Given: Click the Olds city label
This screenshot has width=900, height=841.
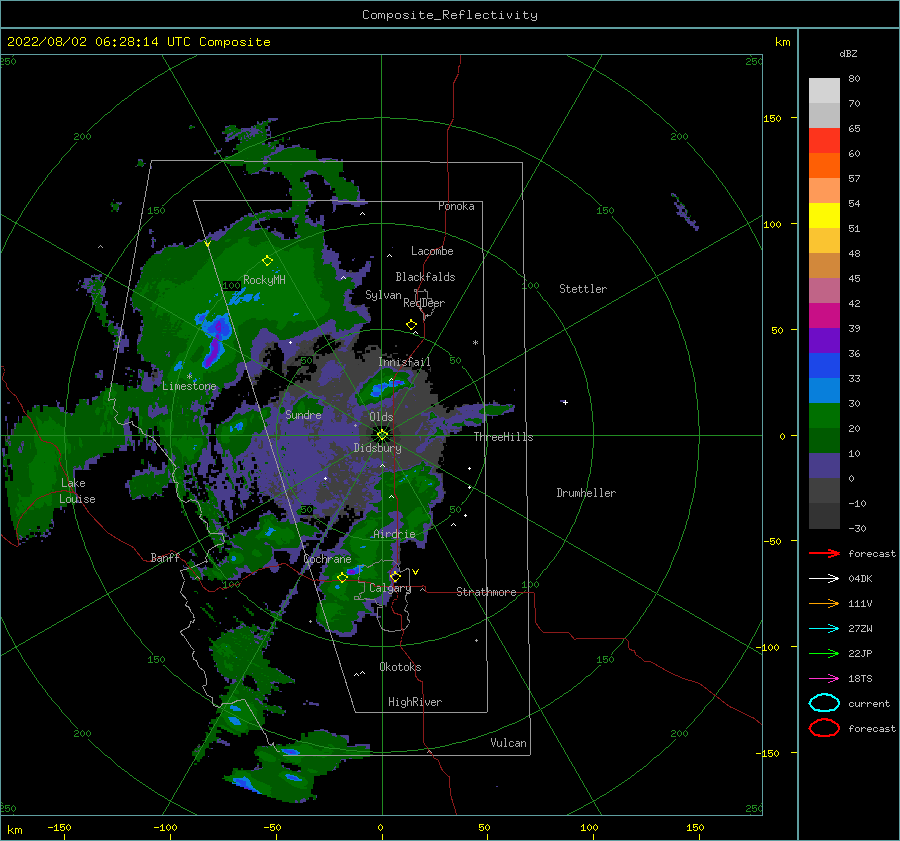Looking at the screenshot, I should pyautogui.click(x=381, y=417).
